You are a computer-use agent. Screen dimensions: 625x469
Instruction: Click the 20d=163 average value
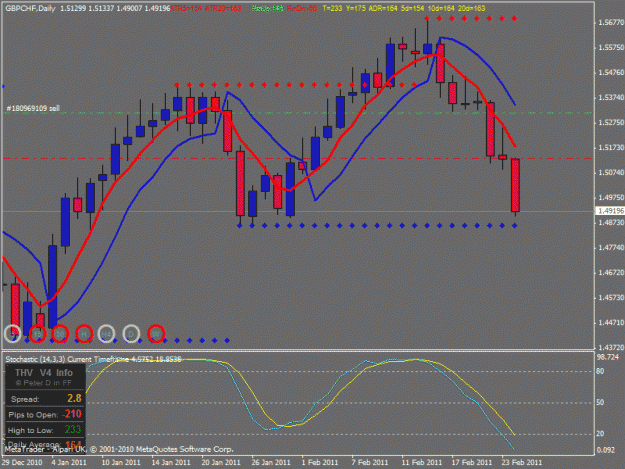(472, 8)
